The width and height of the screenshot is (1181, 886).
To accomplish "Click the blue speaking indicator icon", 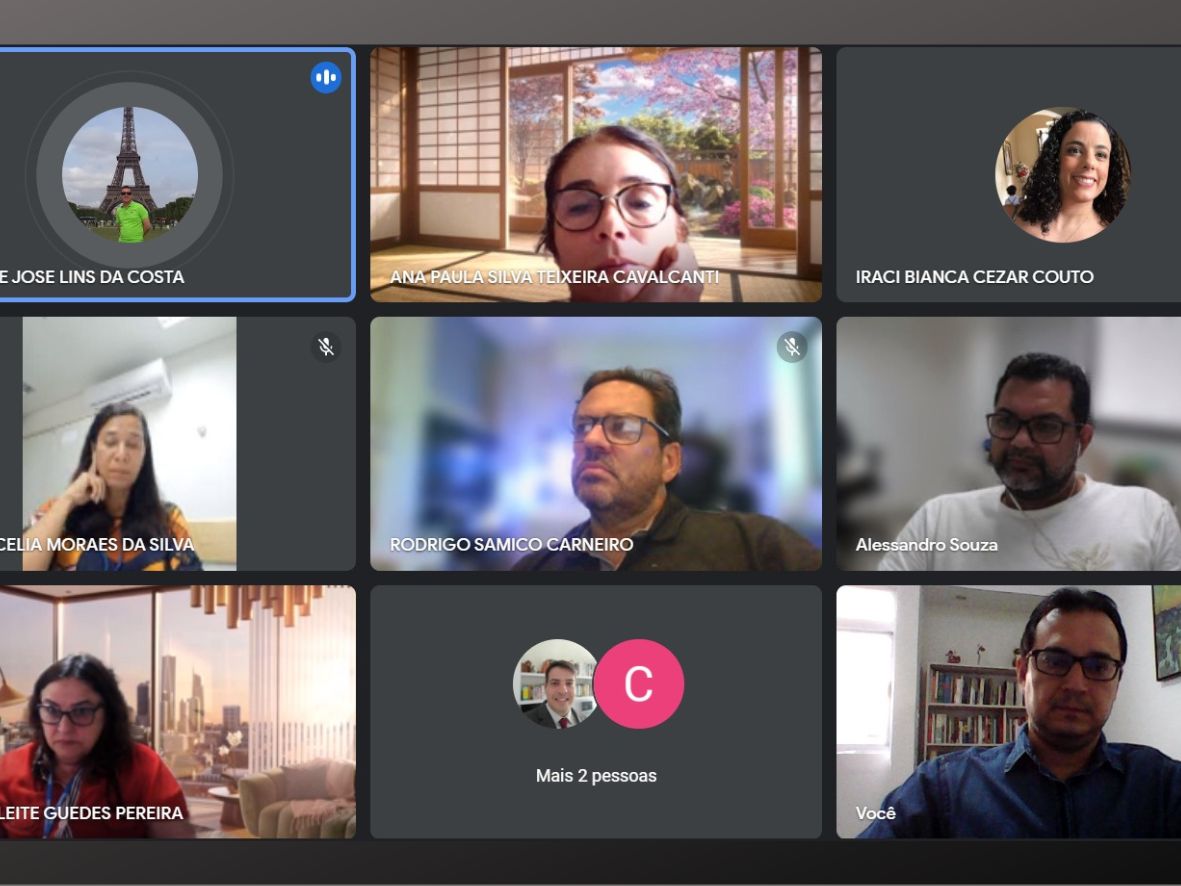I will point(325,77).
